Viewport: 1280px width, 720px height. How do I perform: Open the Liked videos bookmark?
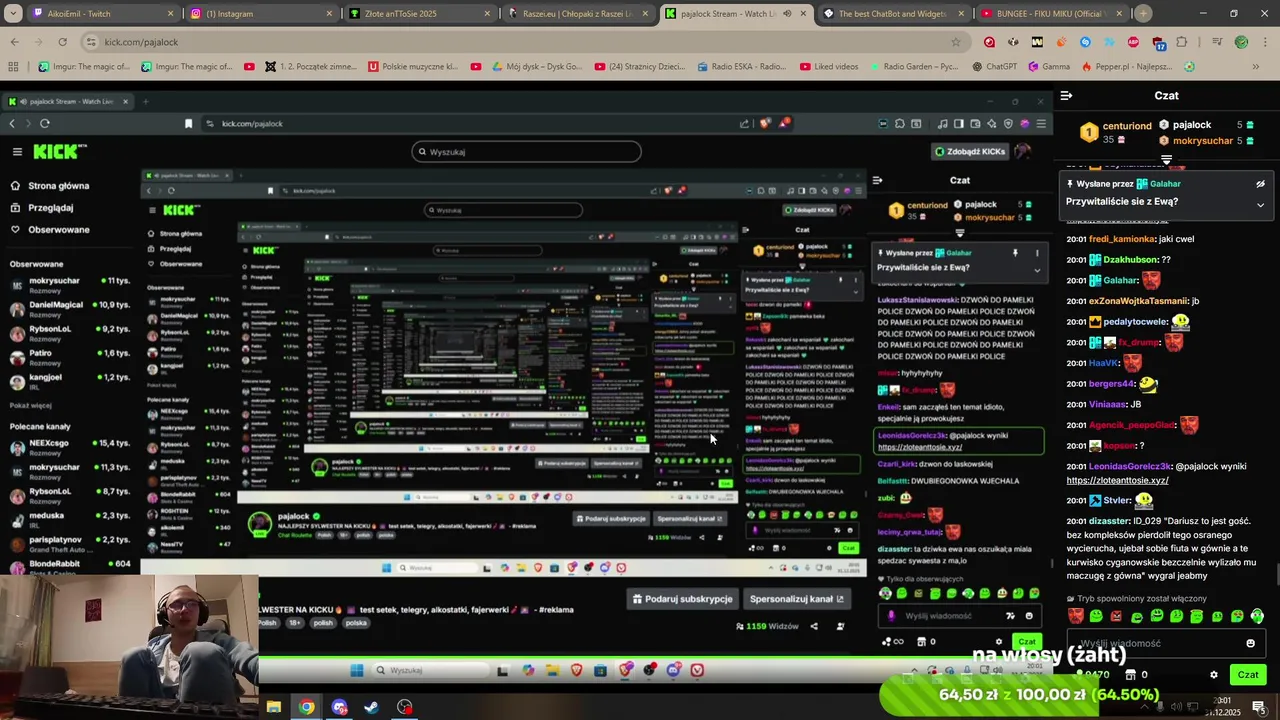(x=829, y=67)
